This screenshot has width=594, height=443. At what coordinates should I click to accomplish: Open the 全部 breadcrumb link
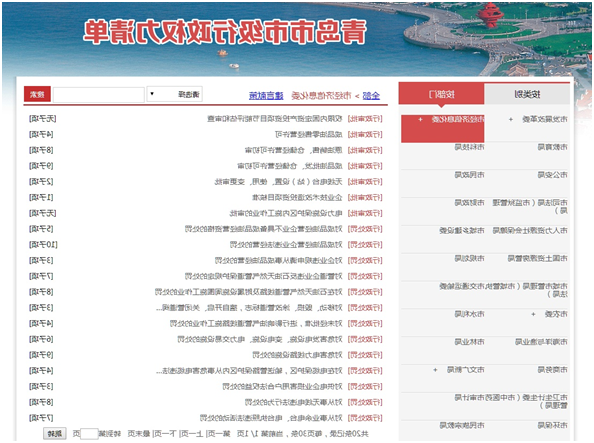point(371,96)
